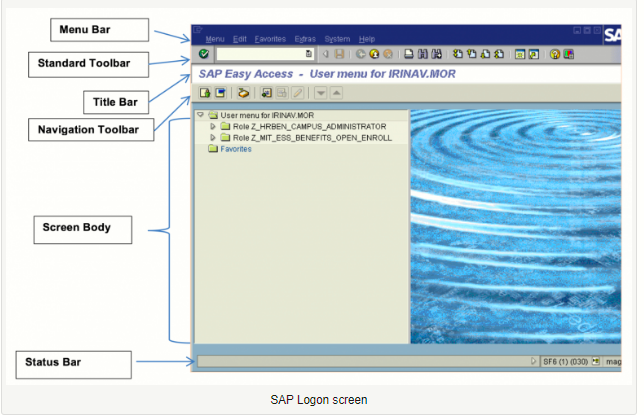Image resolution: width=644 pixels, height=415 pixels.
Task: Click the Print icon
Action: 409,54
